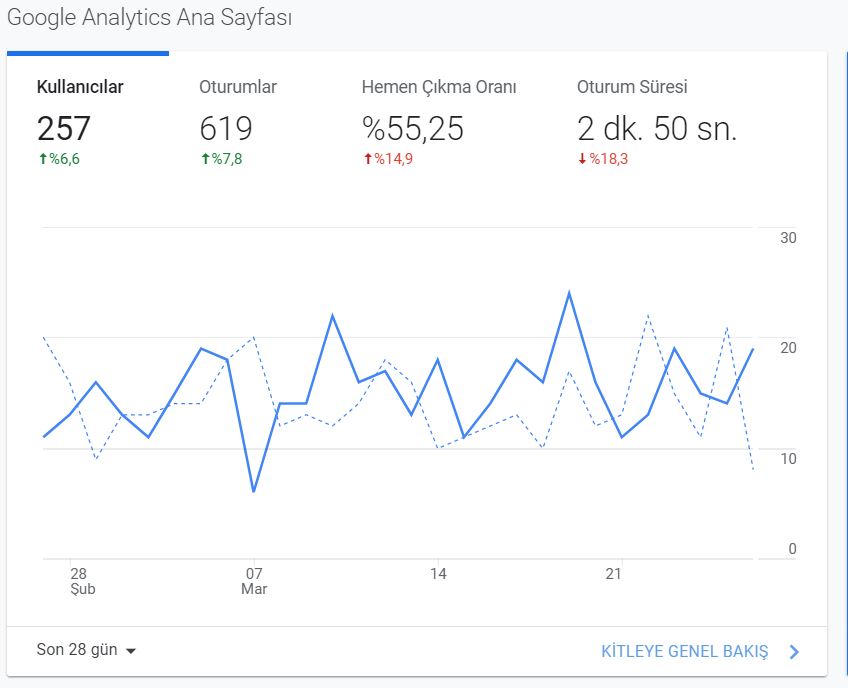Click the 0 y-axis label
This screenshot has width=848, height=688.
pos(792,548)
